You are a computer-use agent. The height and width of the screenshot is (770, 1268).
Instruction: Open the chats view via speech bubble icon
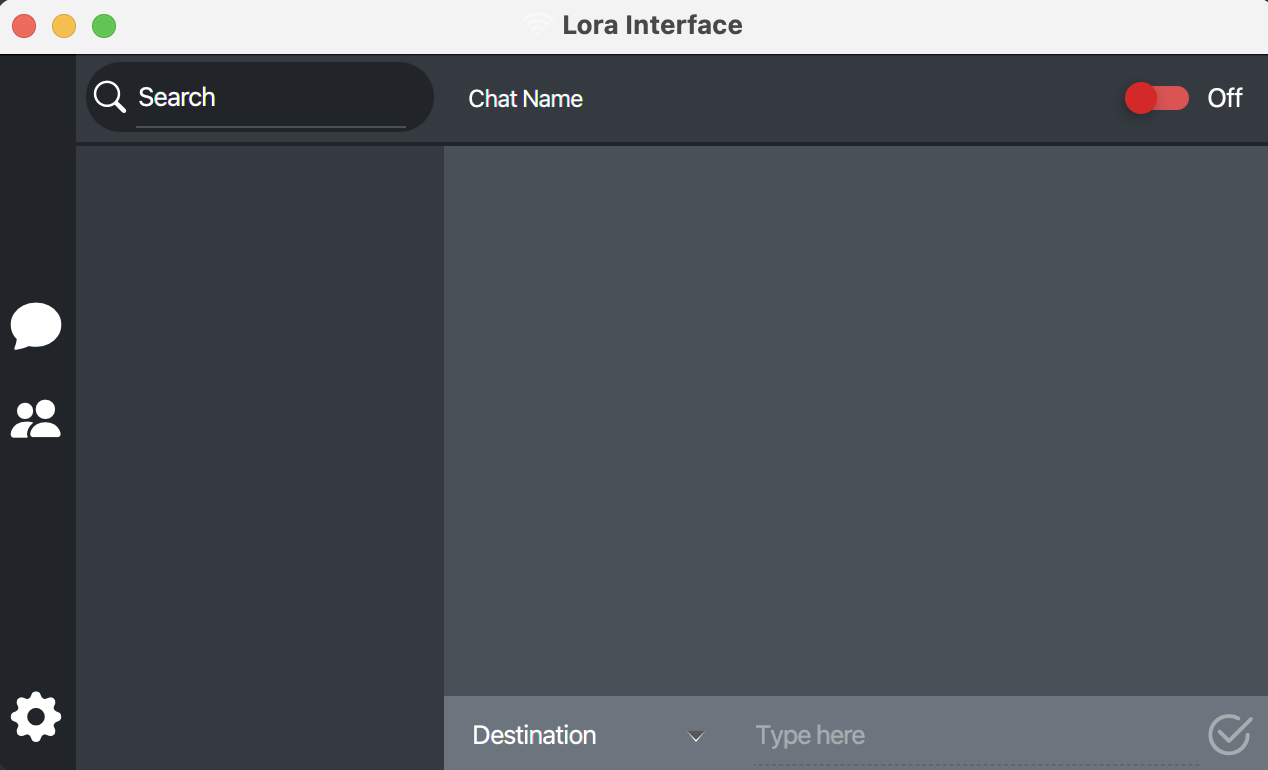click(x=36, y=326)
